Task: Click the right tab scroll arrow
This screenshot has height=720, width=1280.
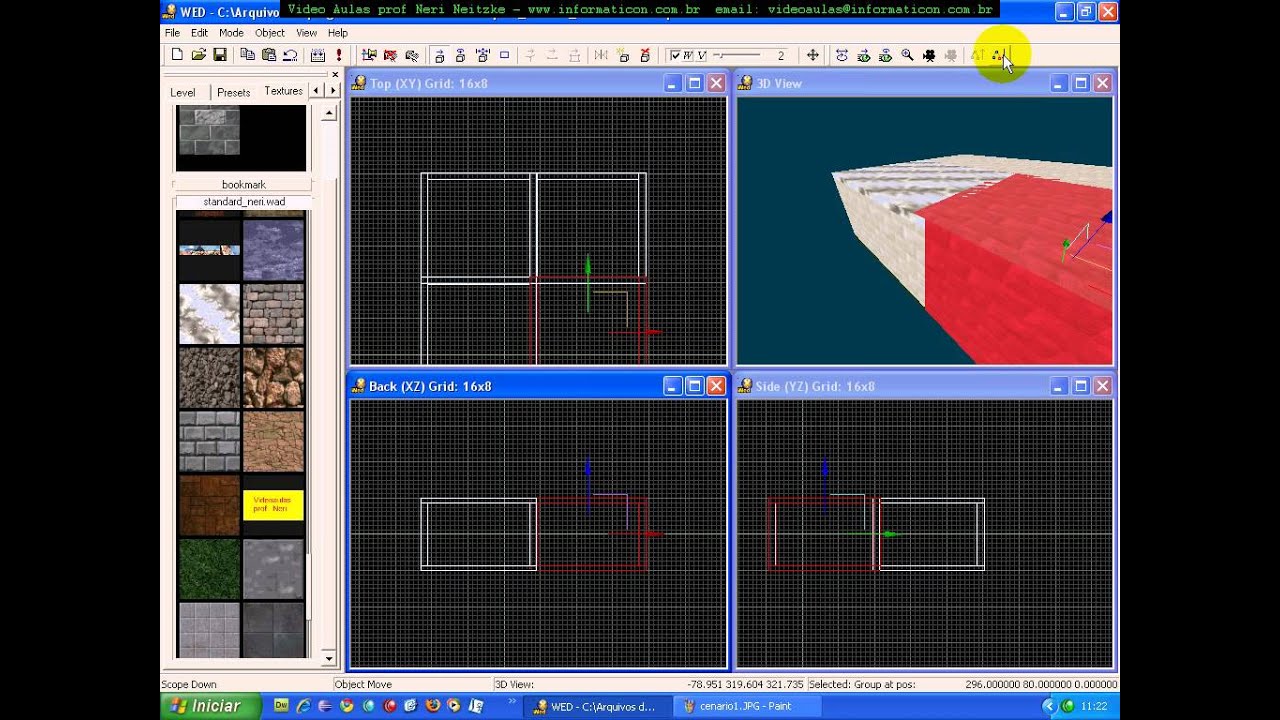Action: coord(332,91)
